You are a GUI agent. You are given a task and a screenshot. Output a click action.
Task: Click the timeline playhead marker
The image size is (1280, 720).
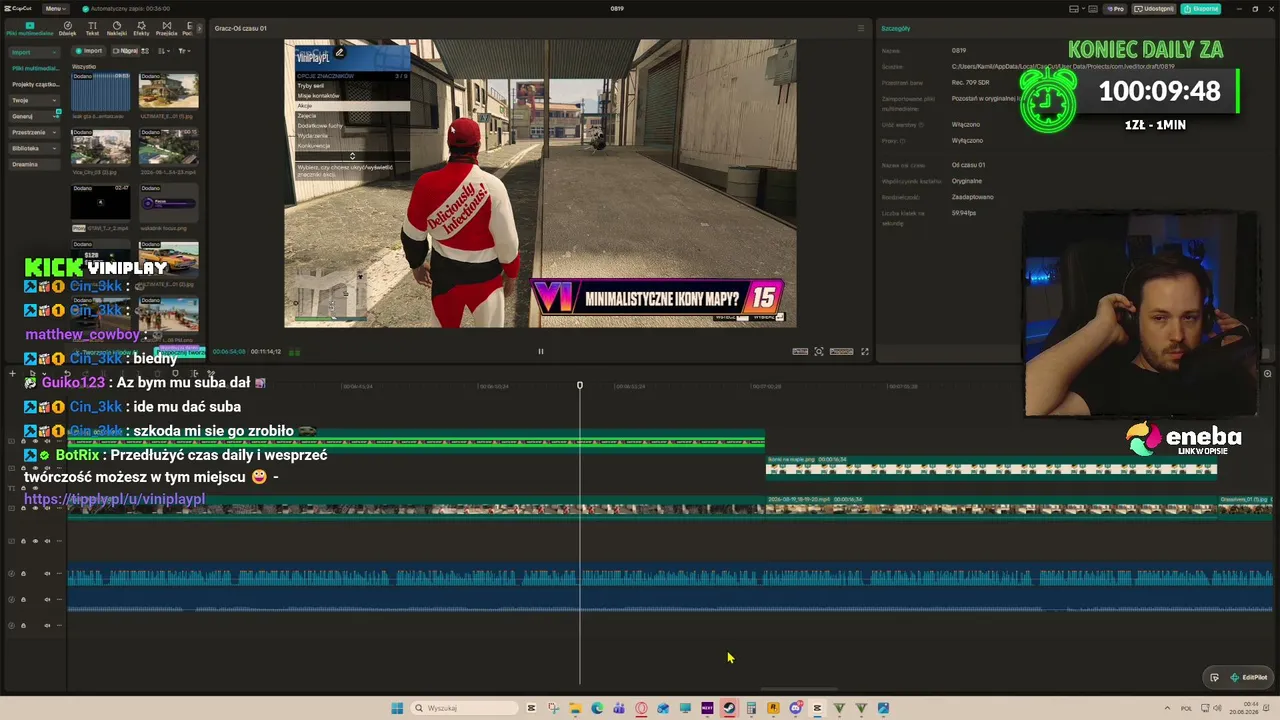click(x=580, y=386)
